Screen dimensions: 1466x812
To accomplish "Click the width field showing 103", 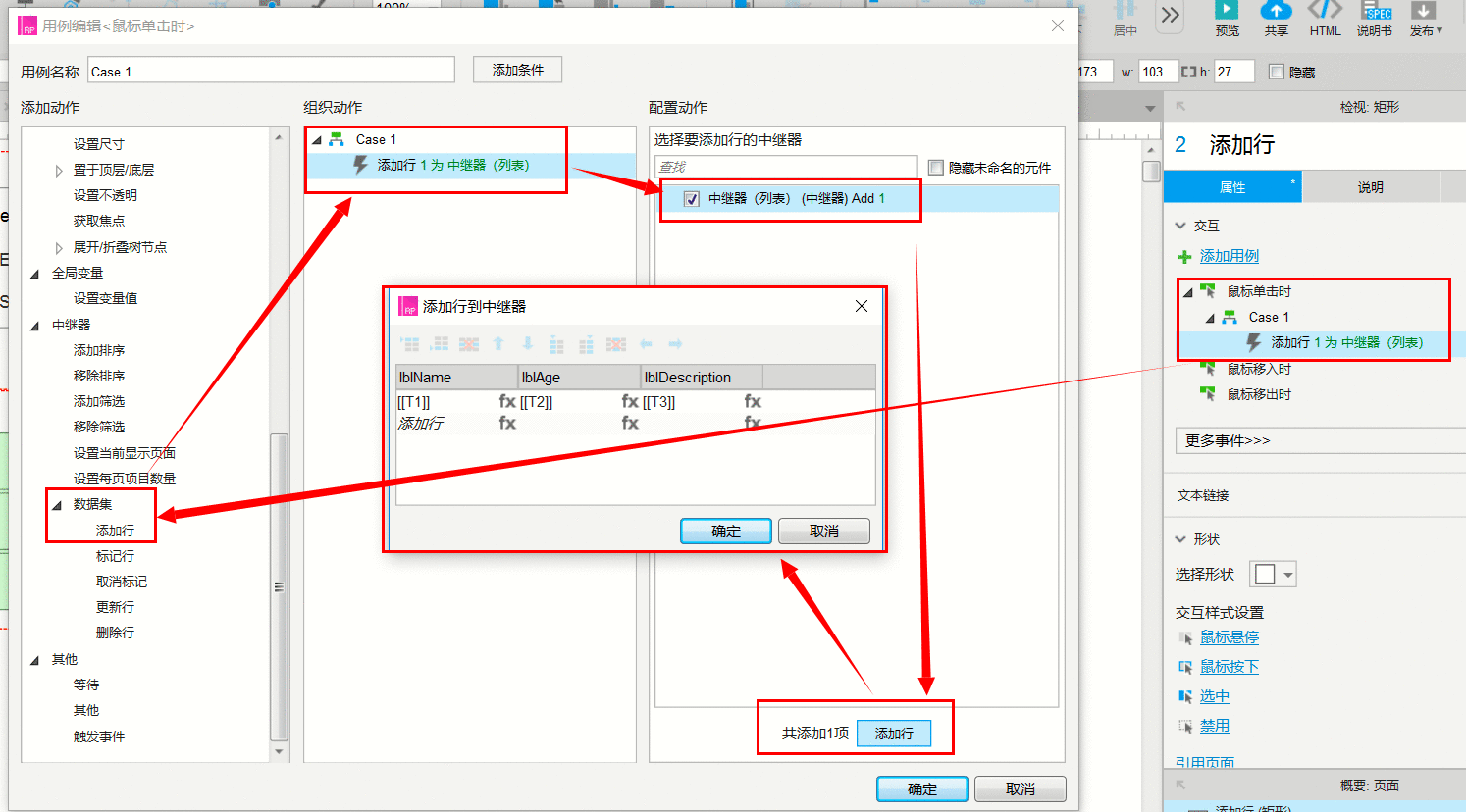I will [x=1157, y=72].
